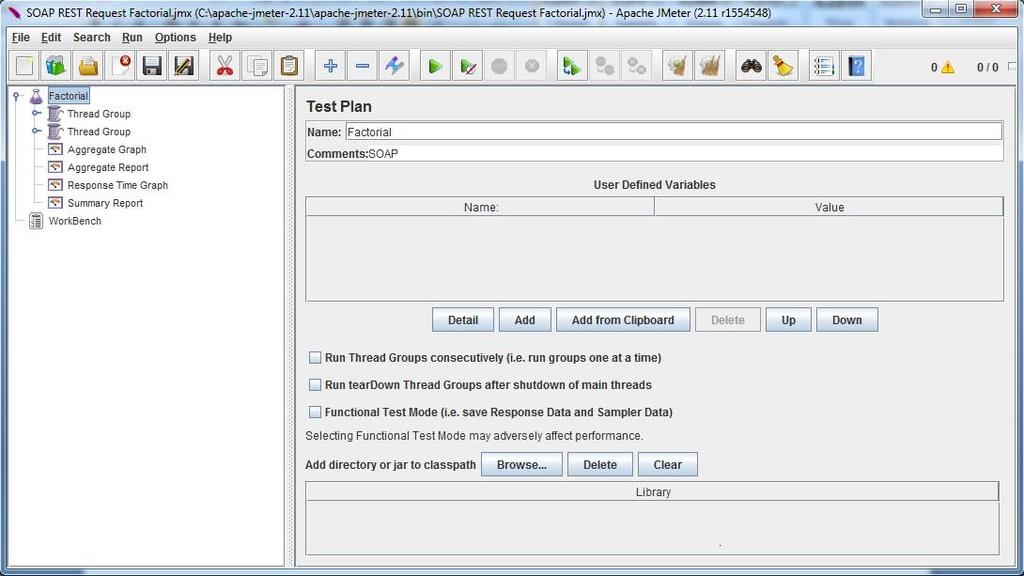
Task: Click the Clear classpath button
Action: [667, 465]
